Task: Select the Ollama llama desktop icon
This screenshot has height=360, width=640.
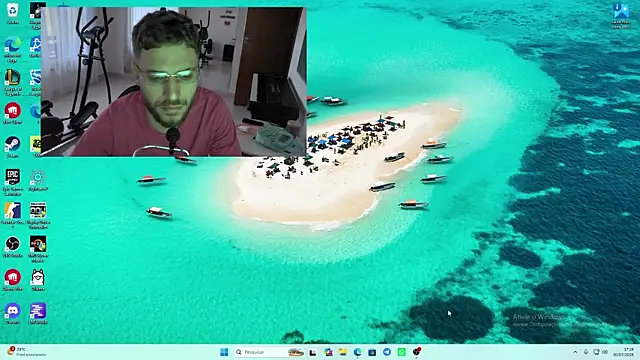Action: tap(38, 280)
